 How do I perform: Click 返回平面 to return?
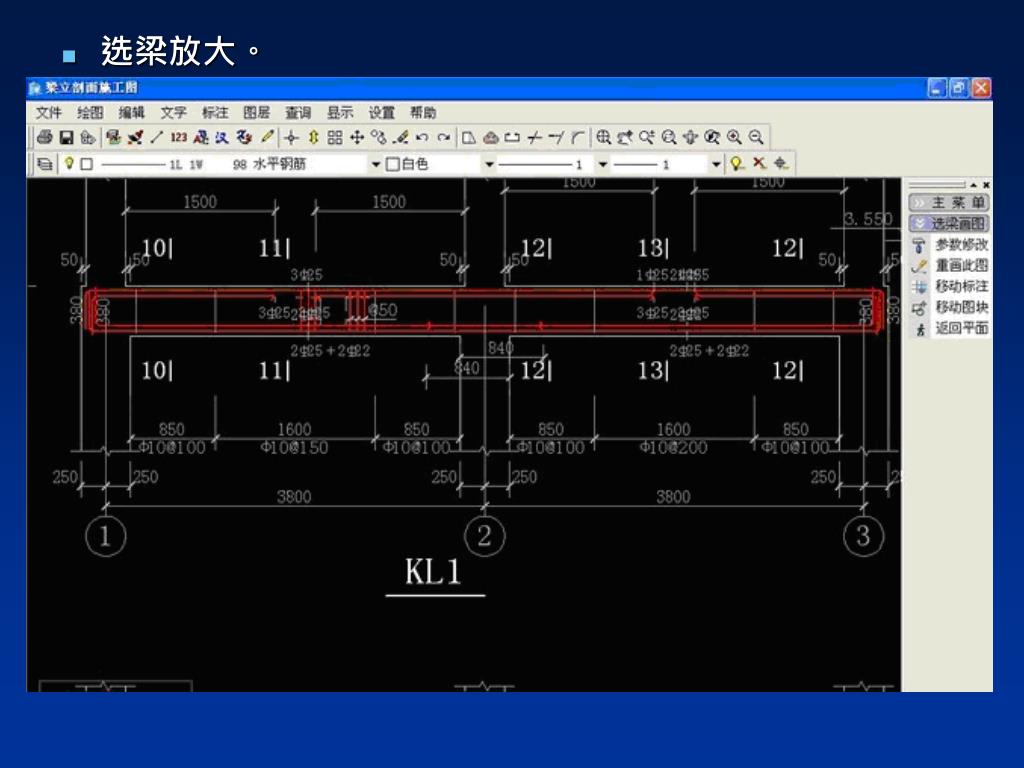(x=961, y=328)
